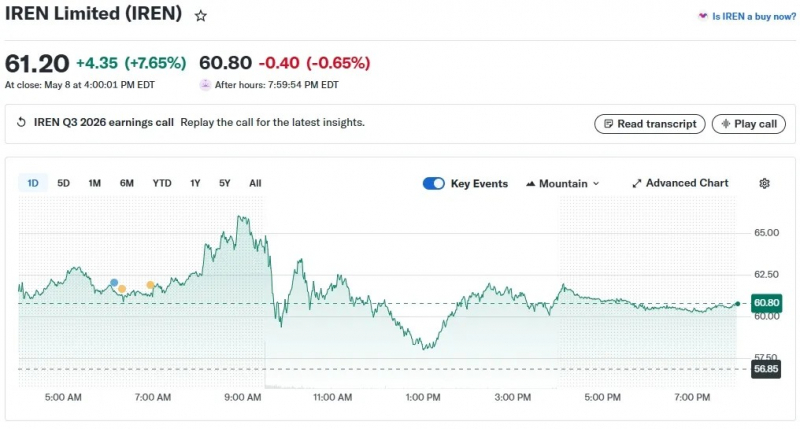Image resolution: width=800 pixels, height=429 pixels.
Task: Add IREN to watchlist with star icon
Action: [x=201, y=16]
